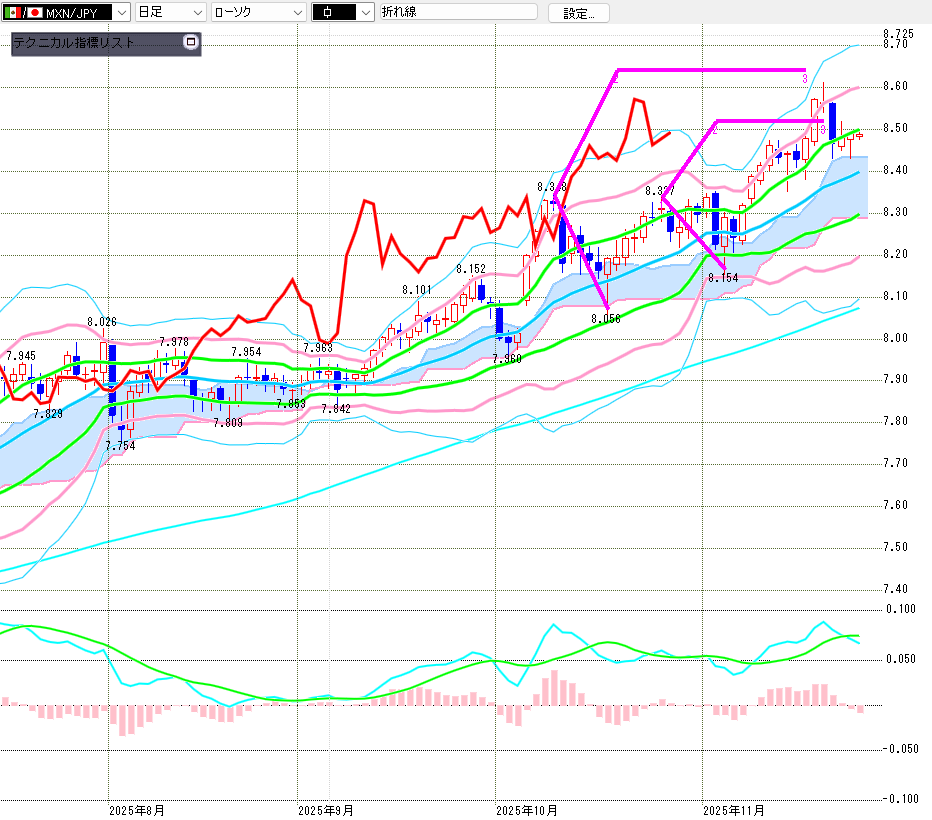Click the Mexico flag icon in pair selector

[x=12, y=13]
